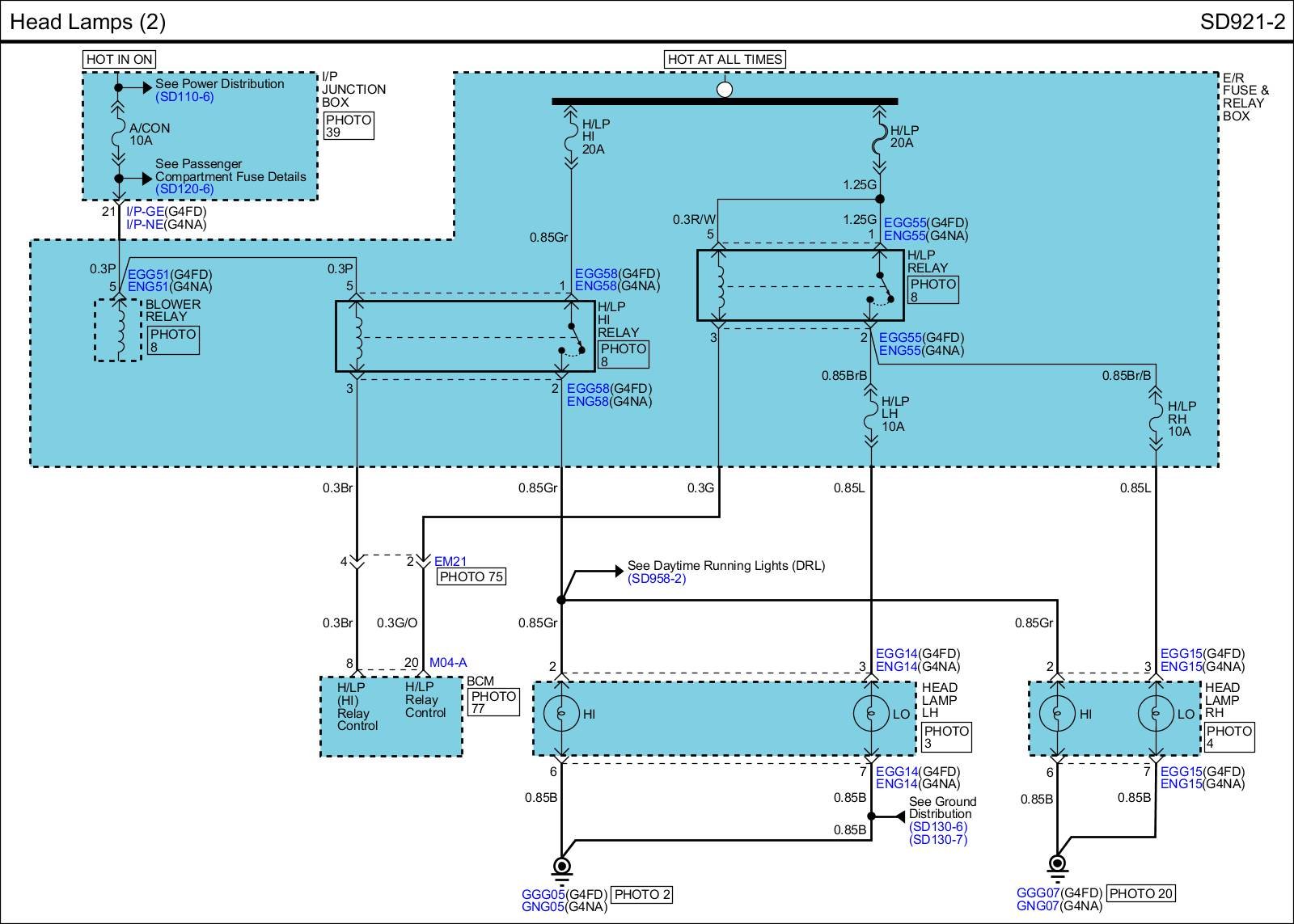
Task: Open the SD110-6 Power Distribution link
Action: tap(184, 97)
